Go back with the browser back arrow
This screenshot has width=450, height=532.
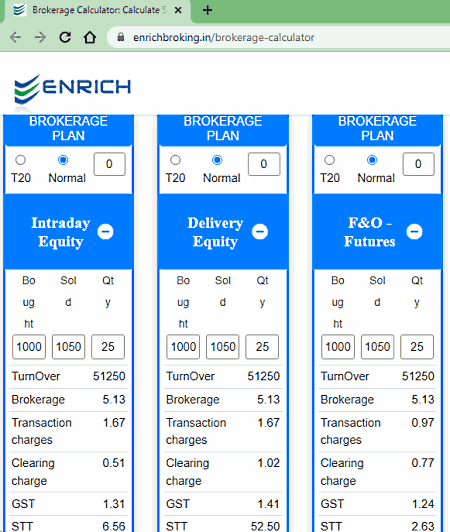pyautogui.click(x=16, y=37)
